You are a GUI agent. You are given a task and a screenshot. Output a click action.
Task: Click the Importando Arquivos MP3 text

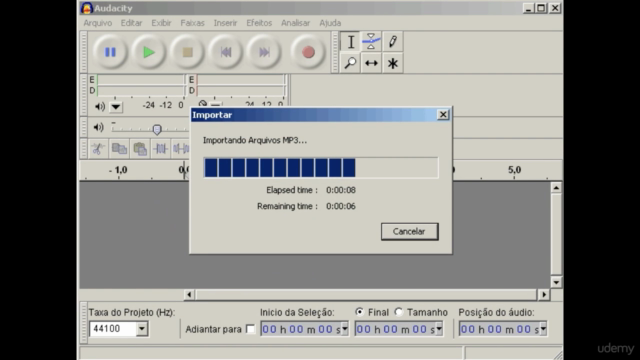[255, 140]
